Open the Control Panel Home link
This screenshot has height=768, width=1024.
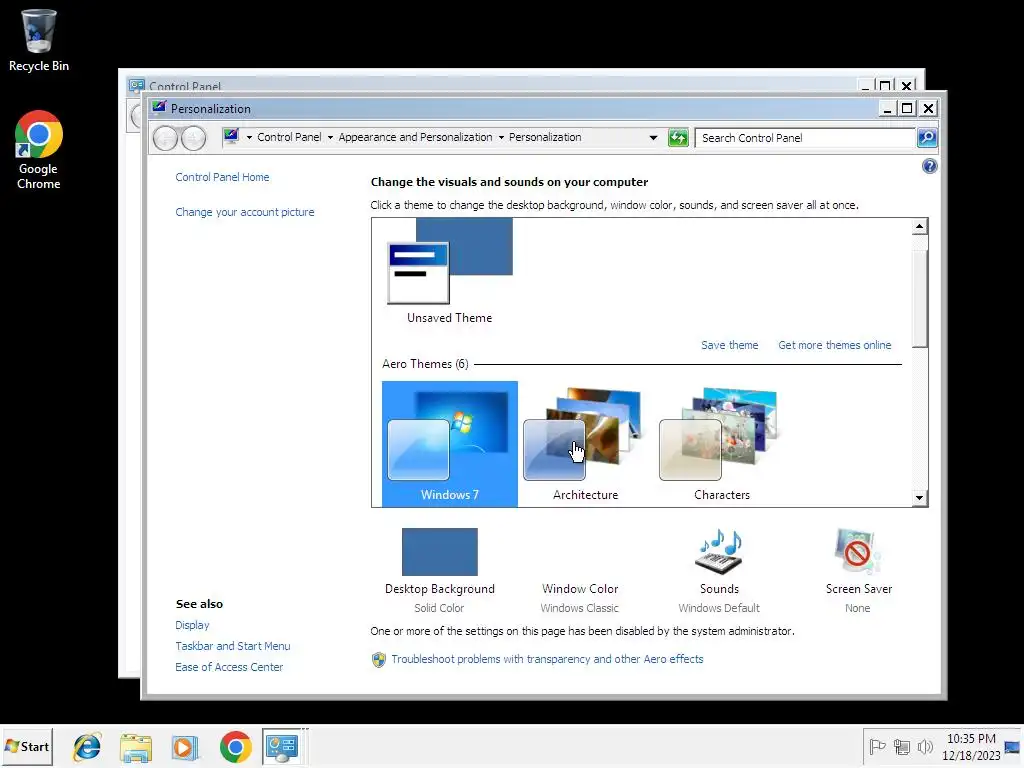[x=222, y=177]
